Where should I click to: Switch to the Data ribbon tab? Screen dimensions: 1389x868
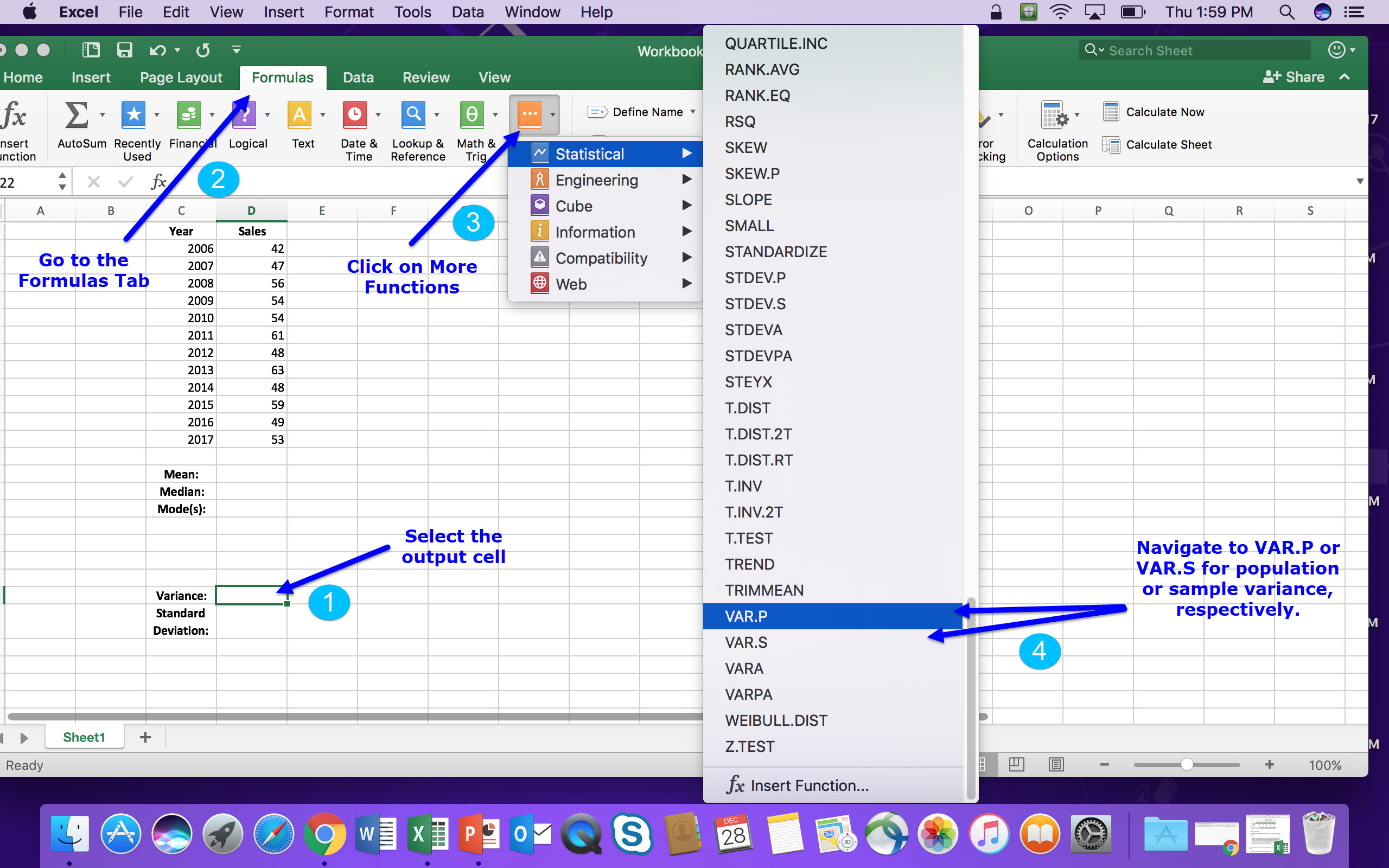pos(358,78)
